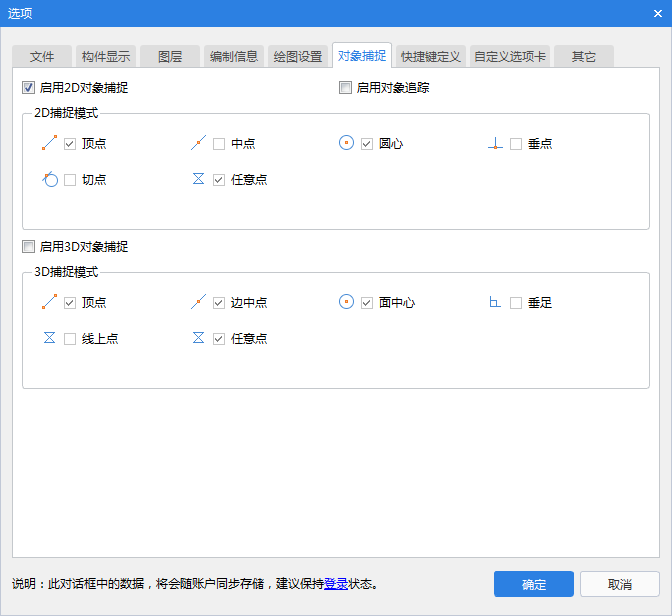Image resolution: width=672 pixels, height=616 pixels.
Task: Enable the 启用3D对象捕捉 checkbox
Action: [x=29, y=247]
